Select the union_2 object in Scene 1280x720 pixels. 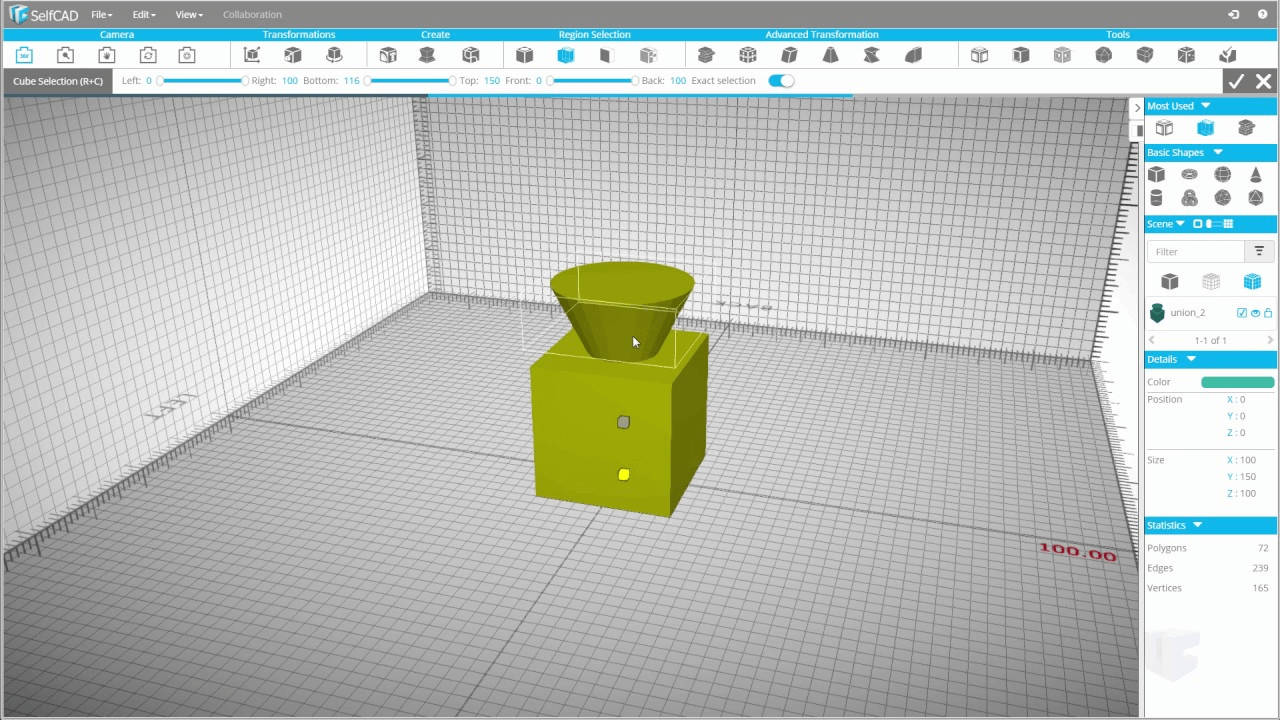pos(1187,313)
